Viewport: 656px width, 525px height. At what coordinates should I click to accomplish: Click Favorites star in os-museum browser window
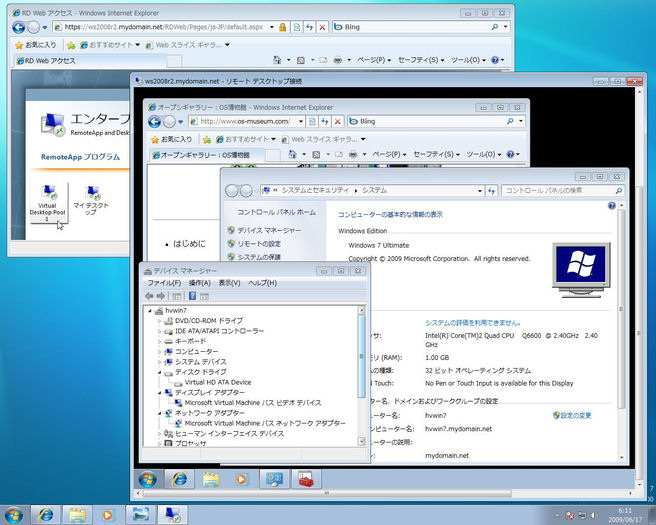pos(155,139)
